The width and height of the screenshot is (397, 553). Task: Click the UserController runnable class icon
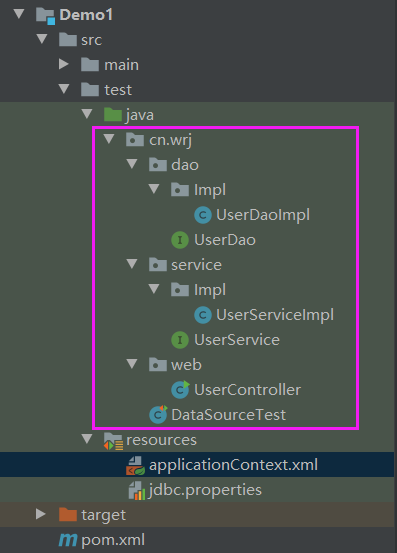coord(180,389)
